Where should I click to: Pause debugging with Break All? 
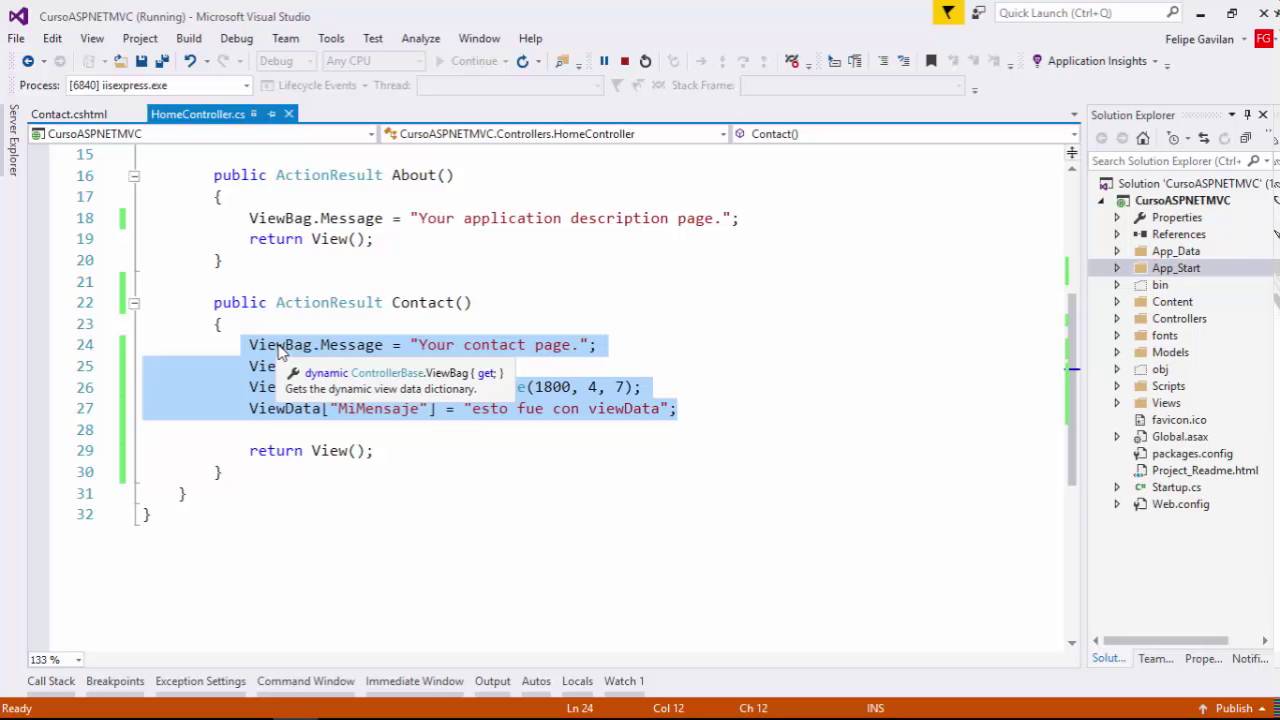pyautogui.click(x=604, y=61)
